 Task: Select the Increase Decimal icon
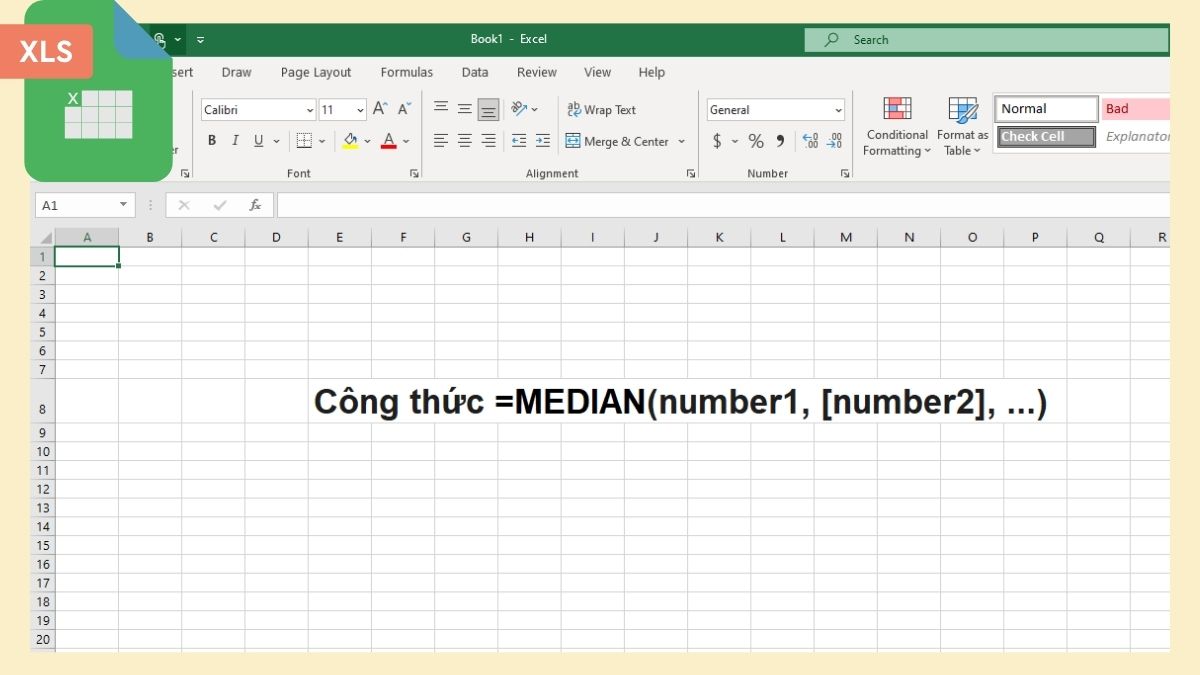pos(810,141)
